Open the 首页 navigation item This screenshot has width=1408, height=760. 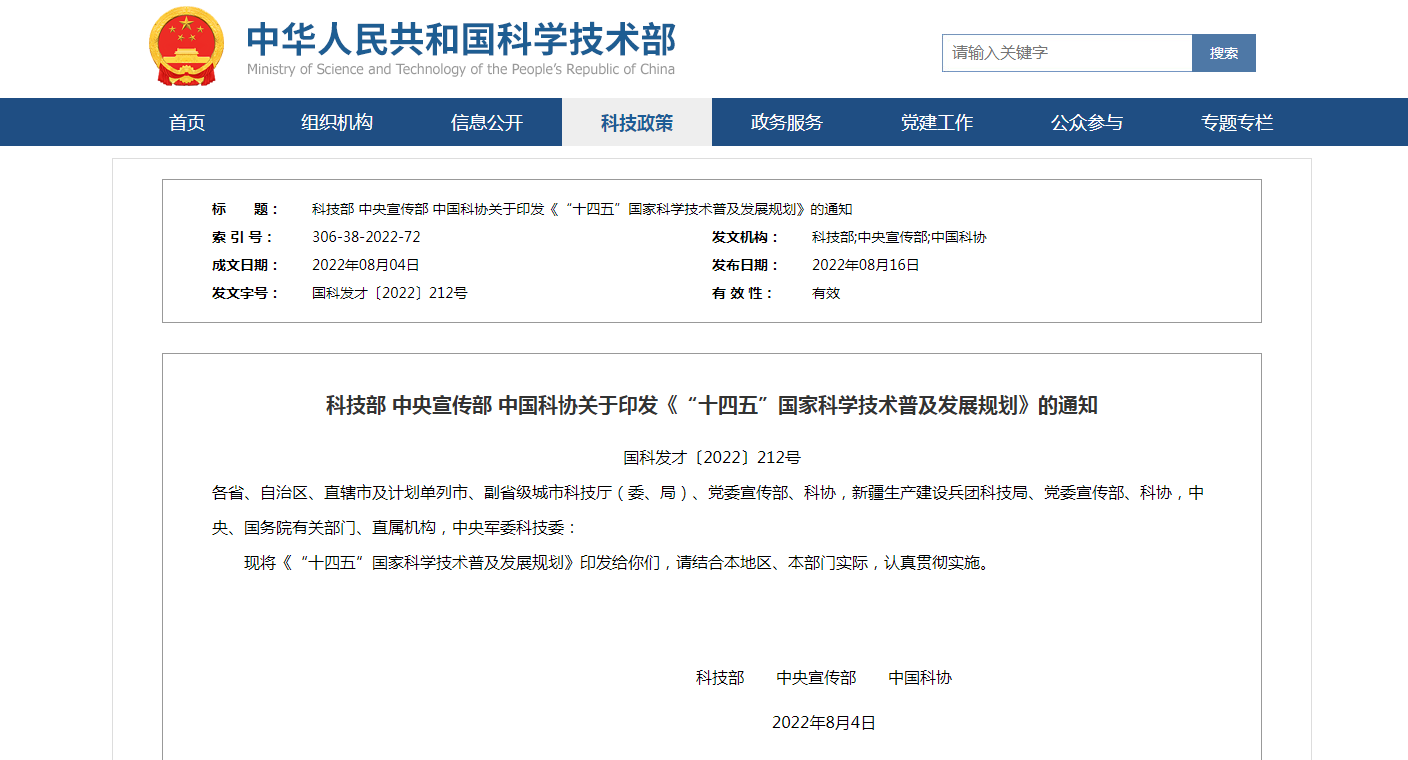(x=187, y=122)
